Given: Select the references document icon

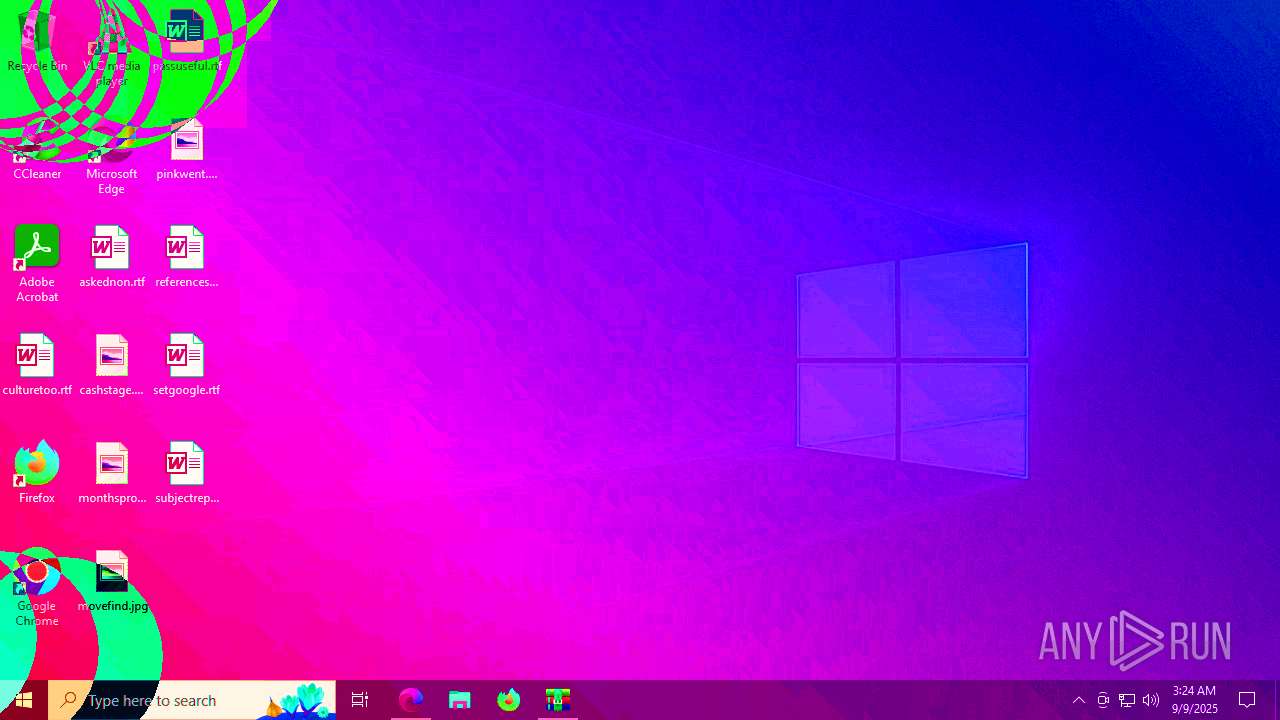Looking at the screenshot, I should tap(186, 258).
